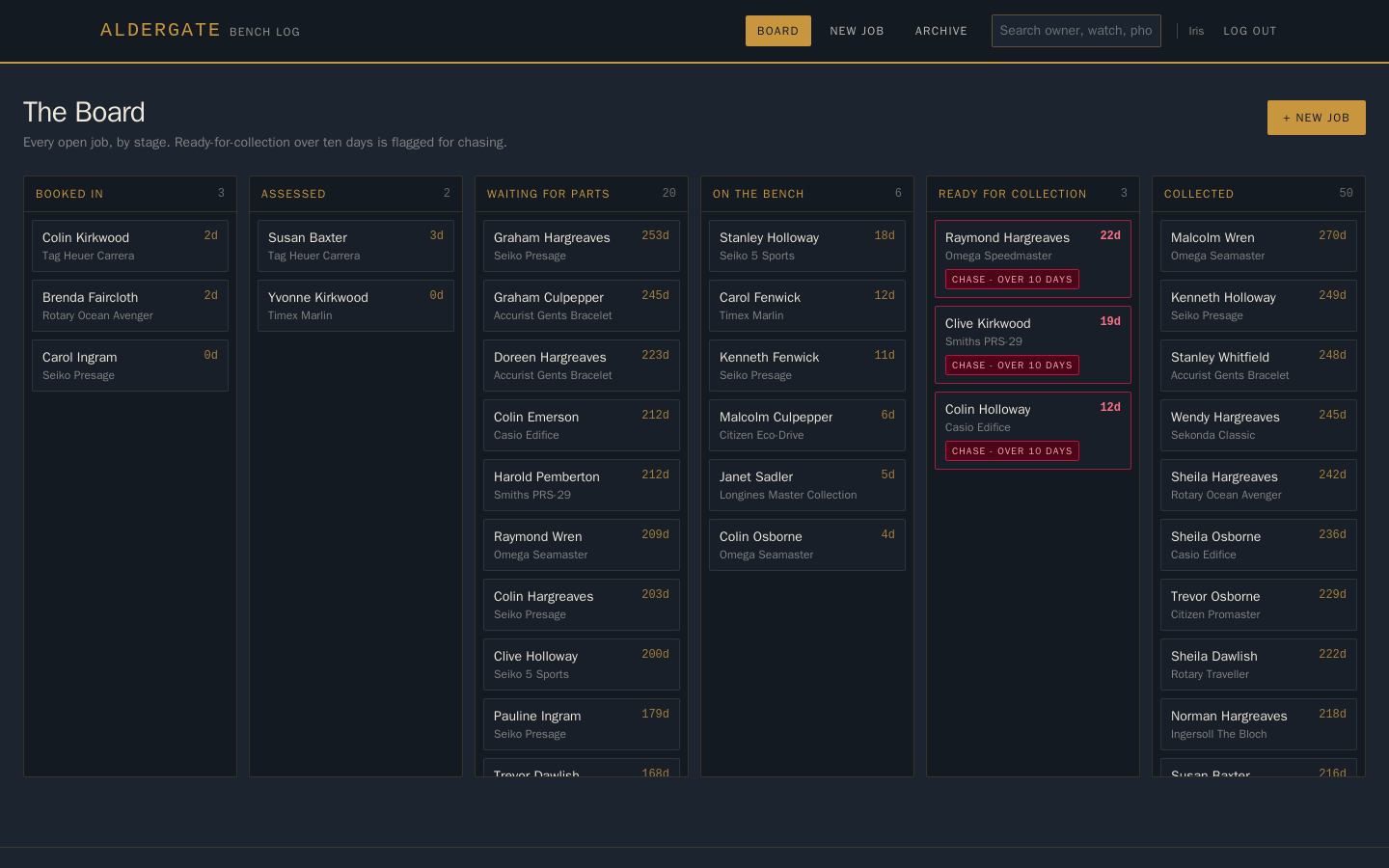Viewport: 1389px width, 868px height.
Task: Click the Booked In column header
Action: [130, 194]
